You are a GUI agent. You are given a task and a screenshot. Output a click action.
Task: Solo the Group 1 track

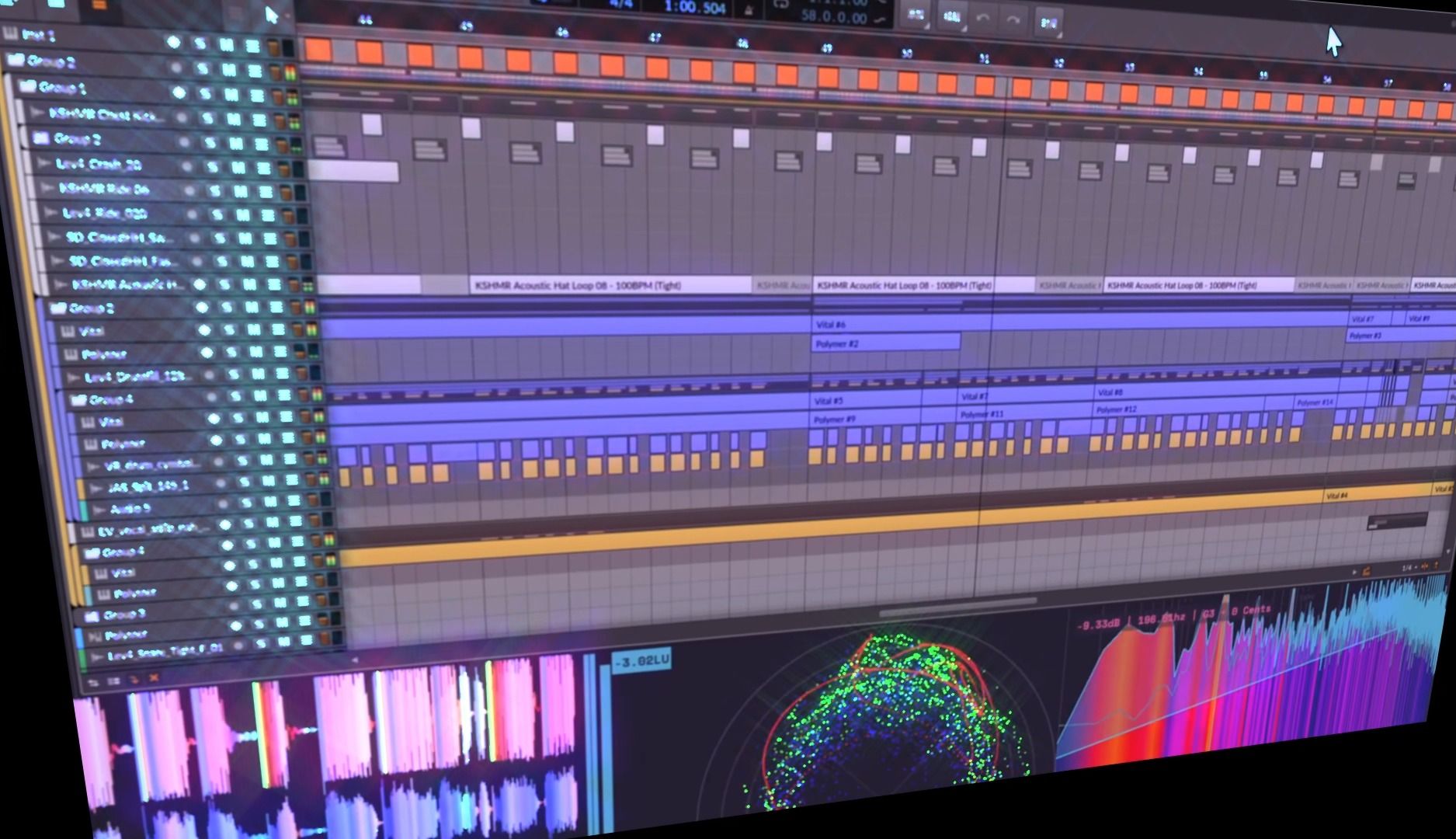tap(205, 93)
